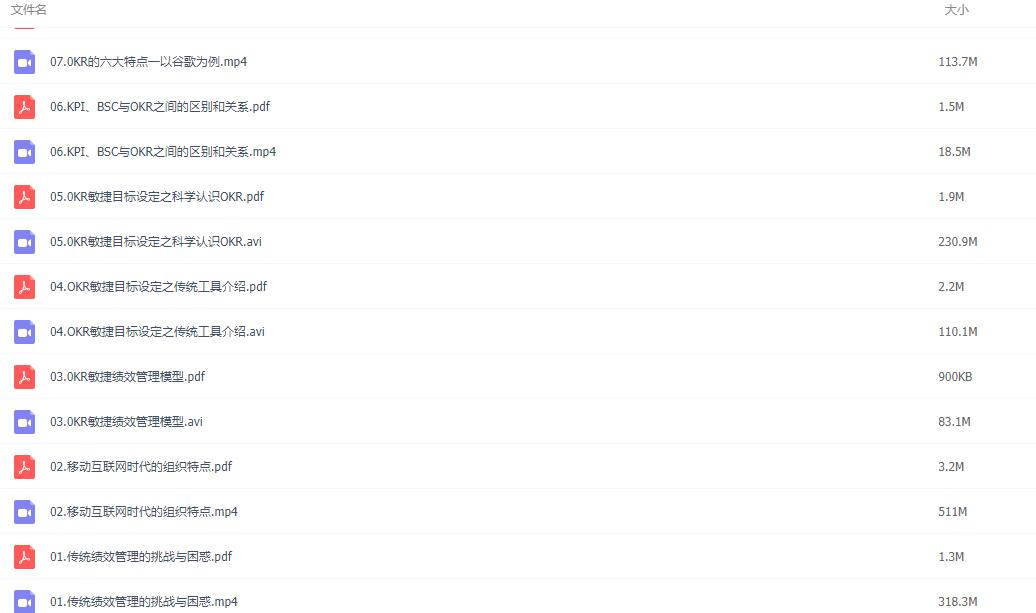Click PDF icon for 04.OKR传统工具介绍.pdf

point(24,287)
